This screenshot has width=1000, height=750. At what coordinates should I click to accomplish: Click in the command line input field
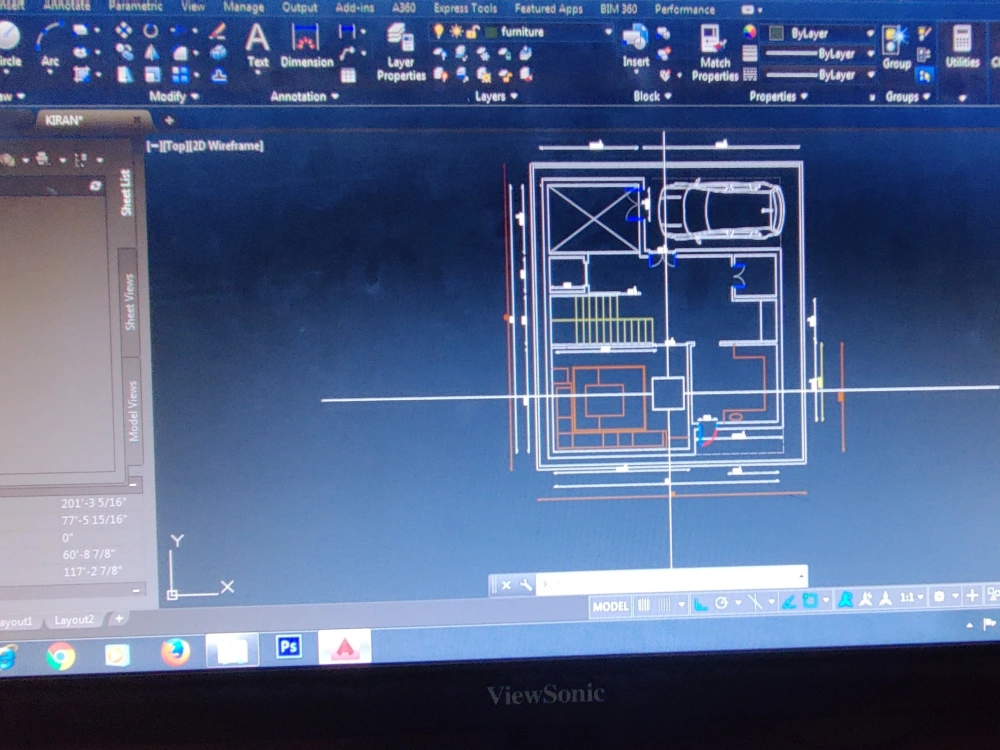click(671, 582)
